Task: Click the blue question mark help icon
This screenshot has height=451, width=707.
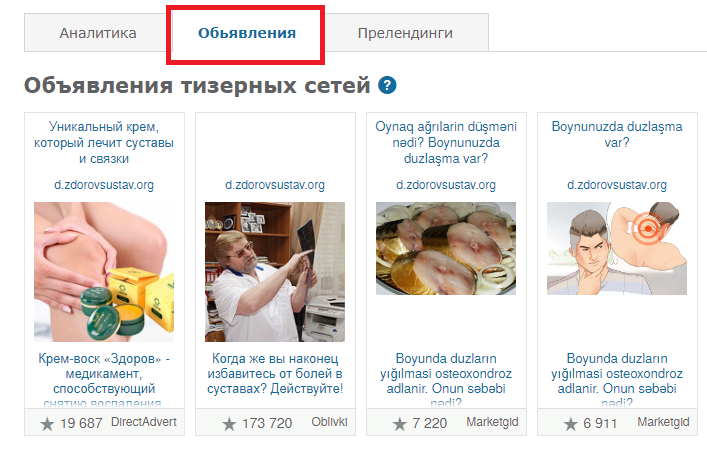Action: pyautogui.click(x=387, y=85)
